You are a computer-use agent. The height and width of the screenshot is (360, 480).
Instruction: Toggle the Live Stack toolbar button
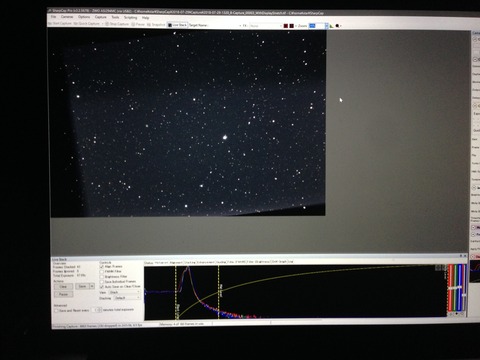[177, 25]
